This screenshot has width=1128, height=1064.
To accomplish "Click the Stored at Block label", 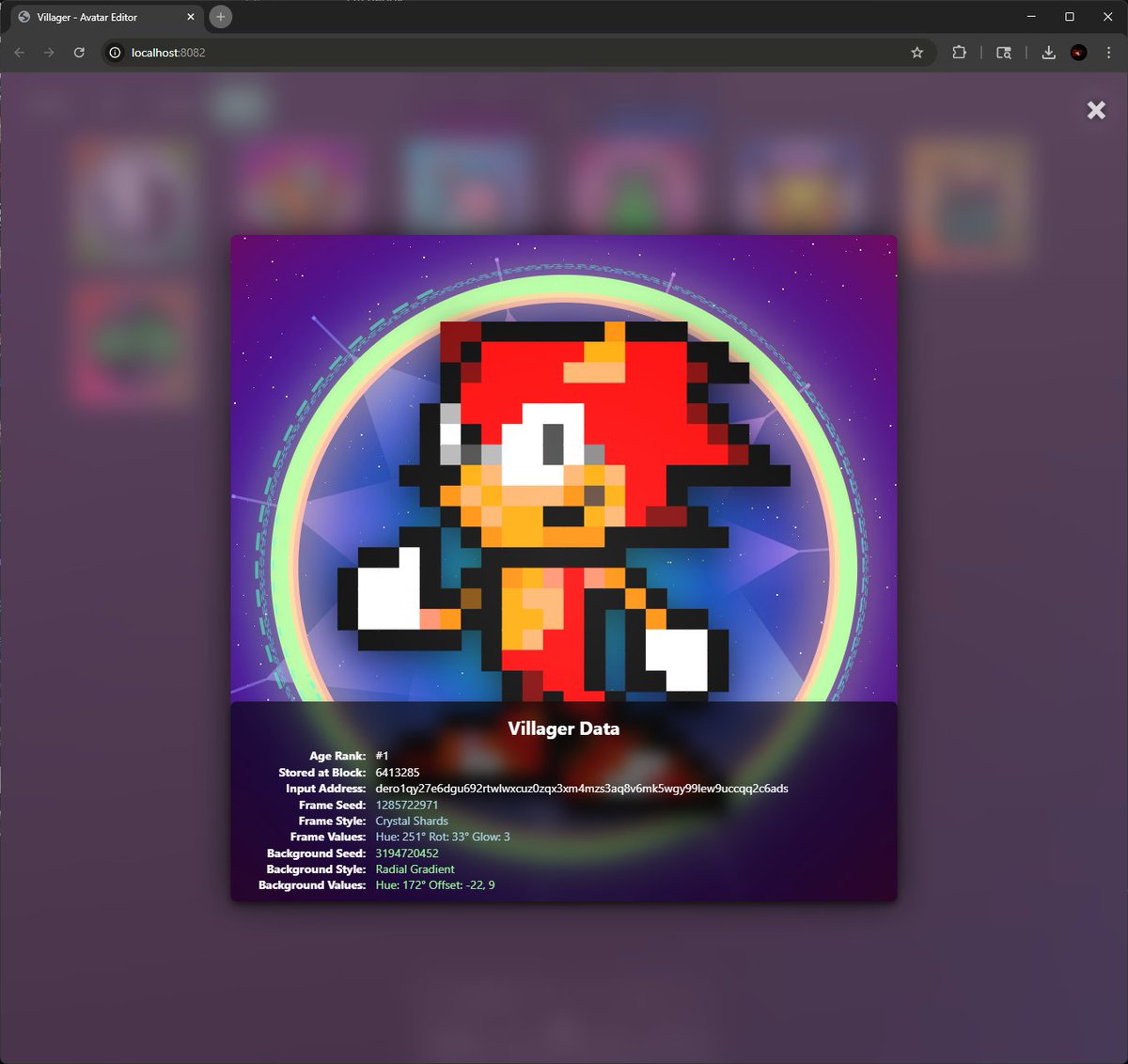I will click(322, 773).
